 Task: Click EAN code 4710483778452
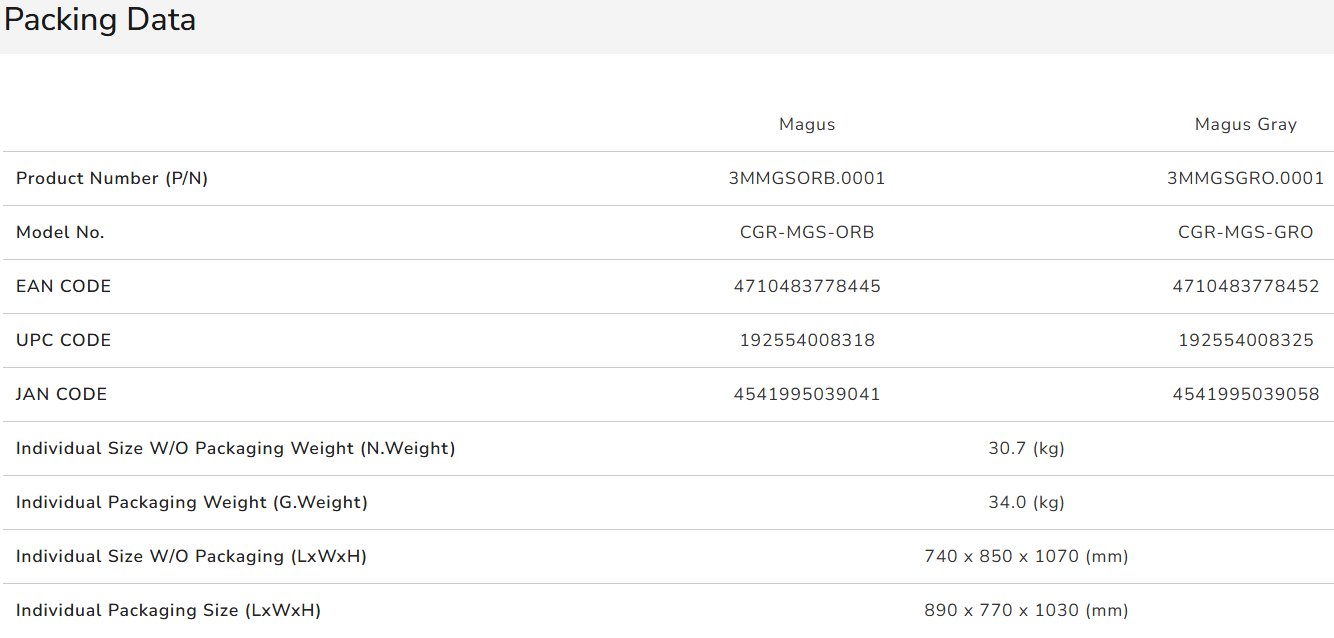pos(1245,287)
